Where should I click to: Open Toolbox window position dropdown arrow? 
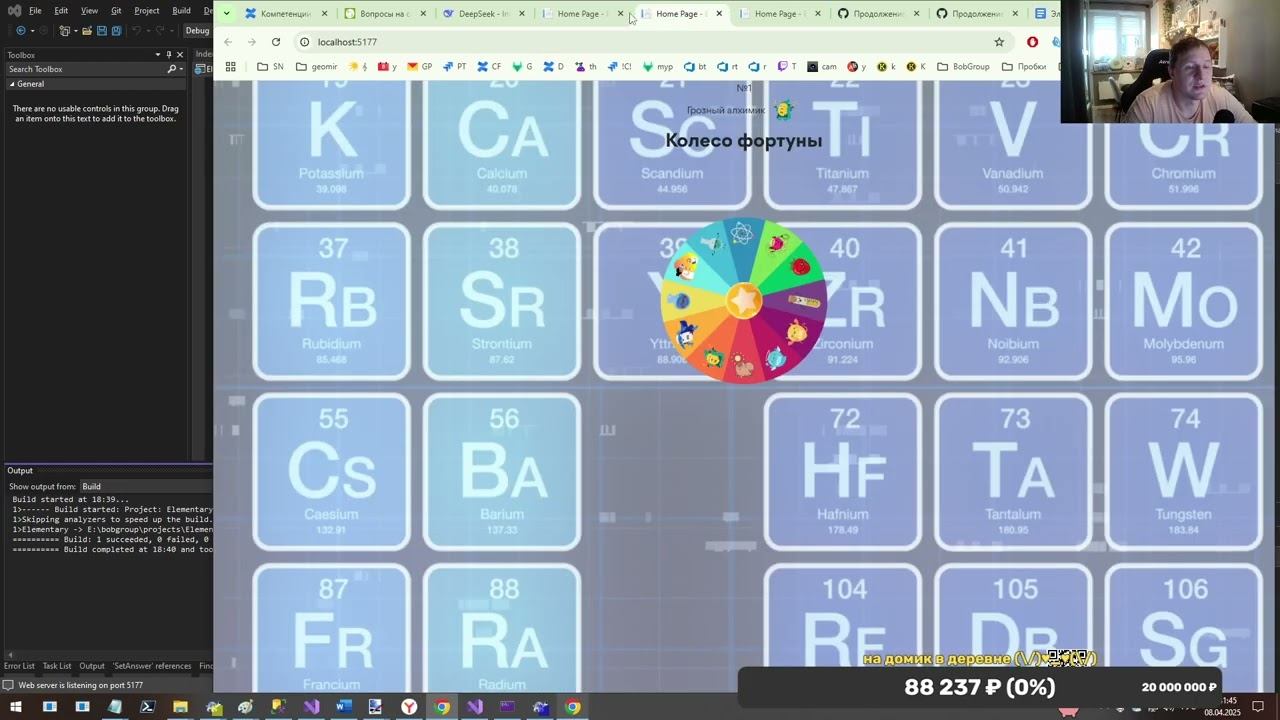(157, 55)
